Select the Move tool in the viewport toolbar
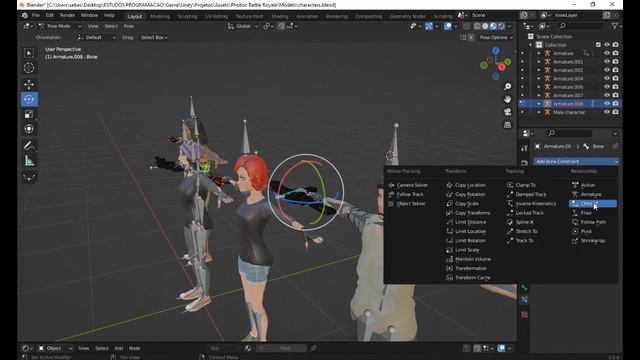 (x=29, y=84)
